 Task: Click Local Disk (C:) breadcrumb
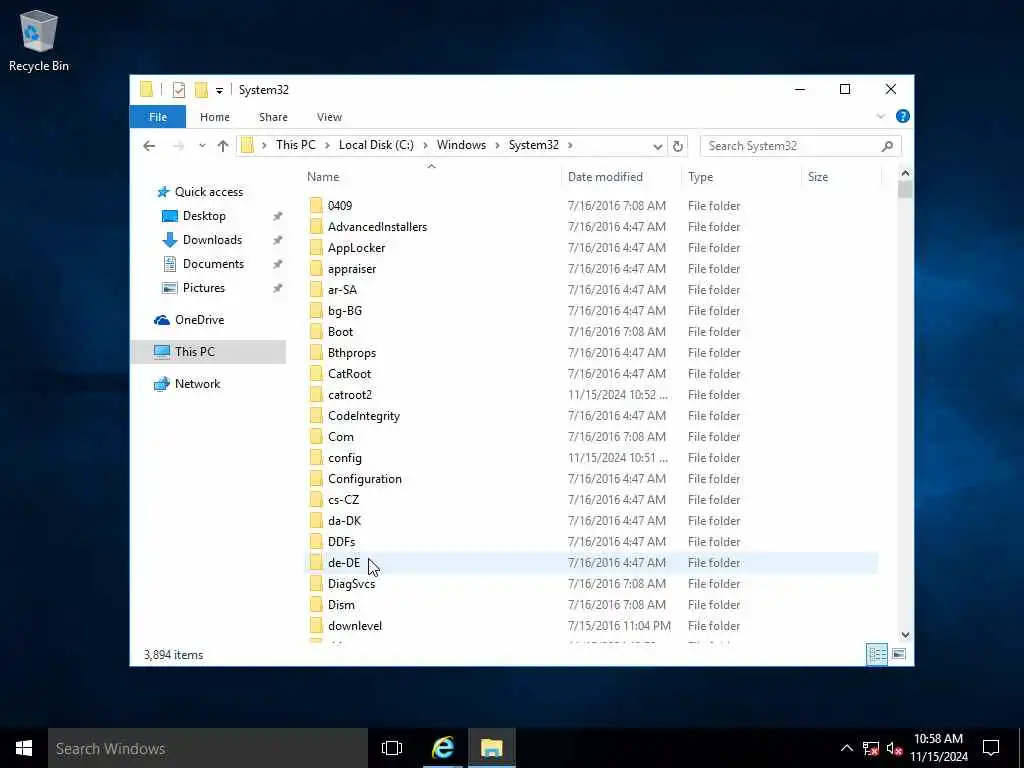[376, 145]
